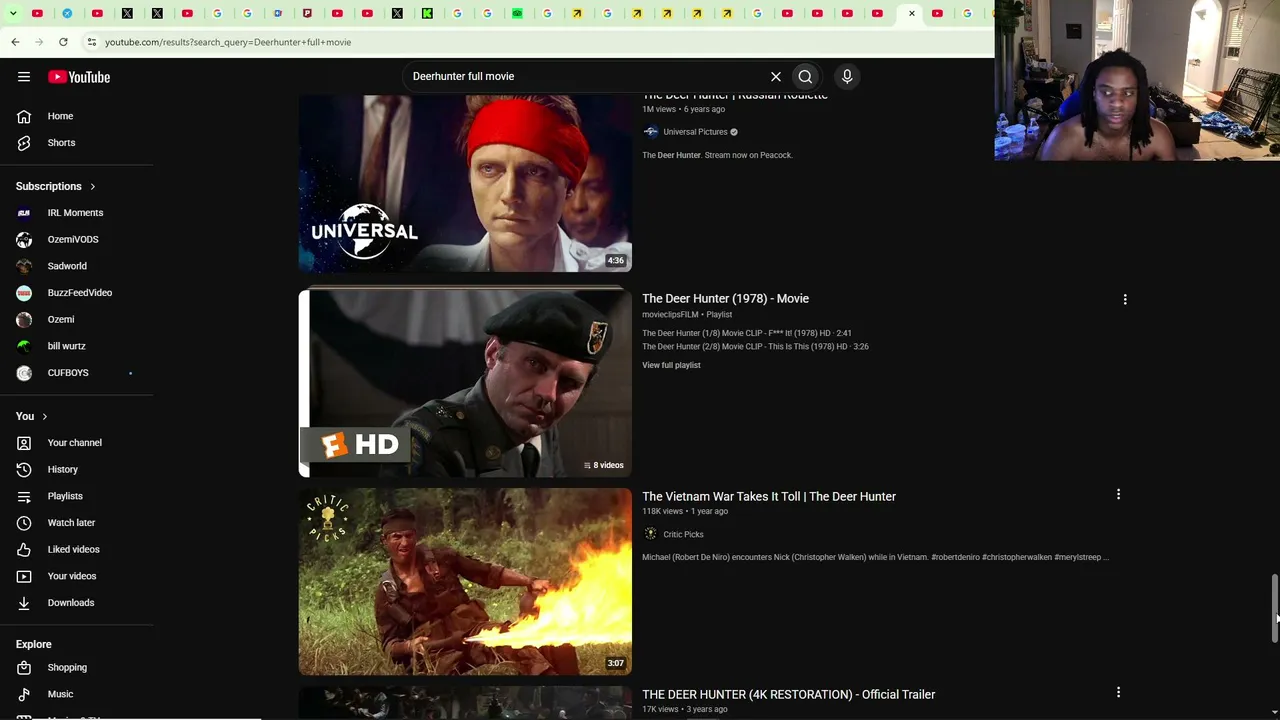Viewport: 1280px width, 720px height.
Task: Close the active browser tab
Action: point(912,13)
